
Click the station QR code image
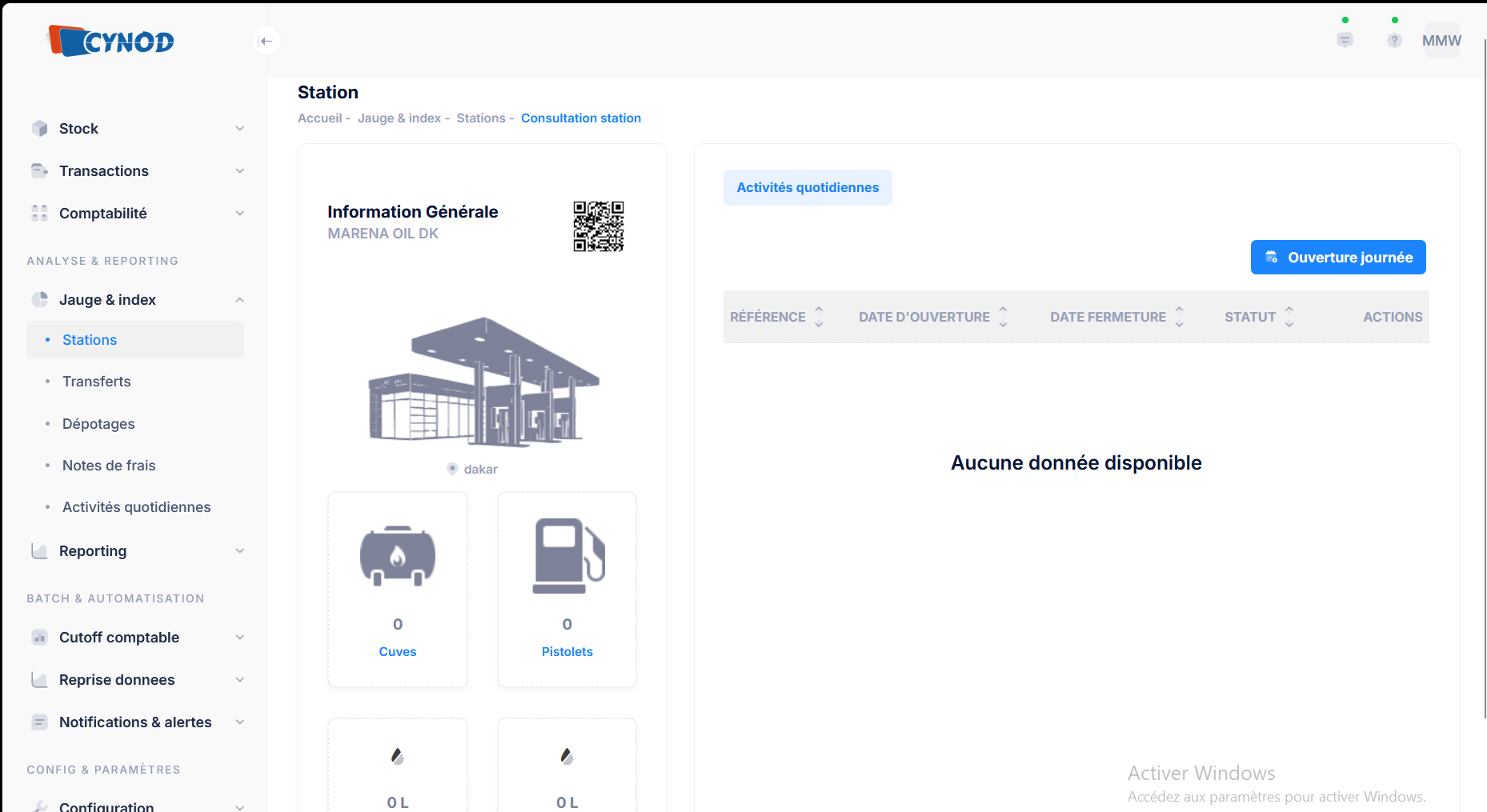[x=598, y=226]
